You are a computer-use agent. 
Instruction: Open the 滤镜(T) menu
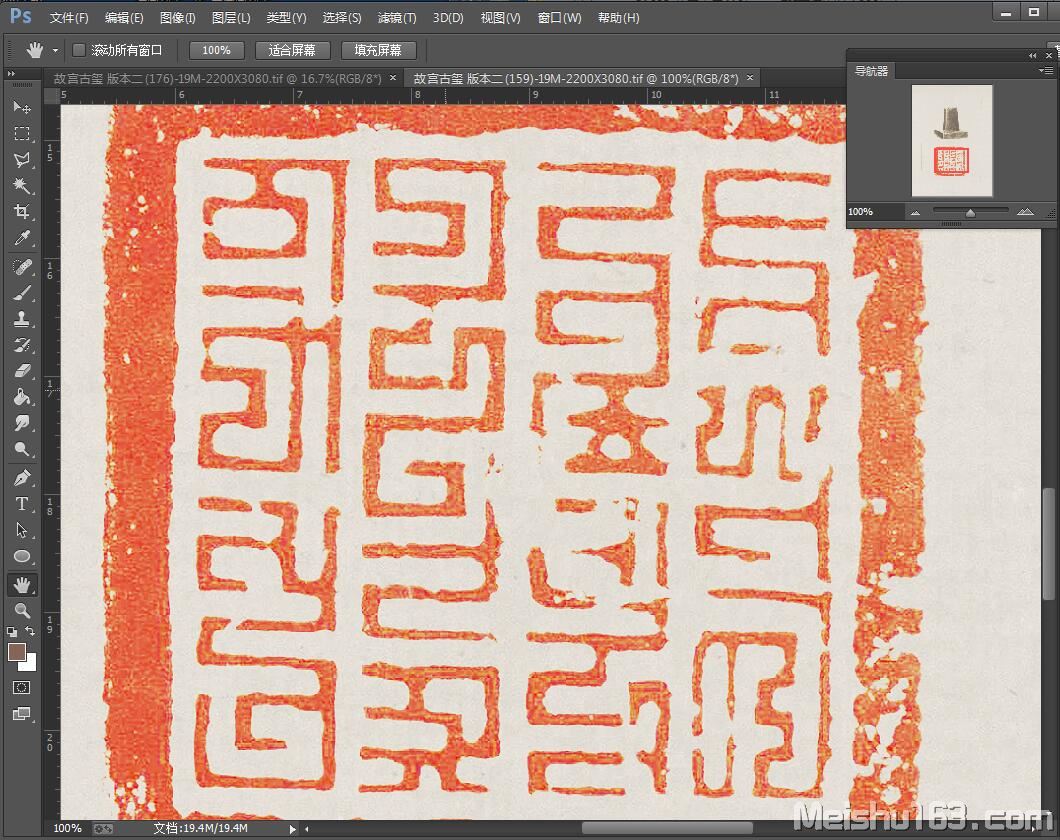pyautogui.click(x=397, y=18)
